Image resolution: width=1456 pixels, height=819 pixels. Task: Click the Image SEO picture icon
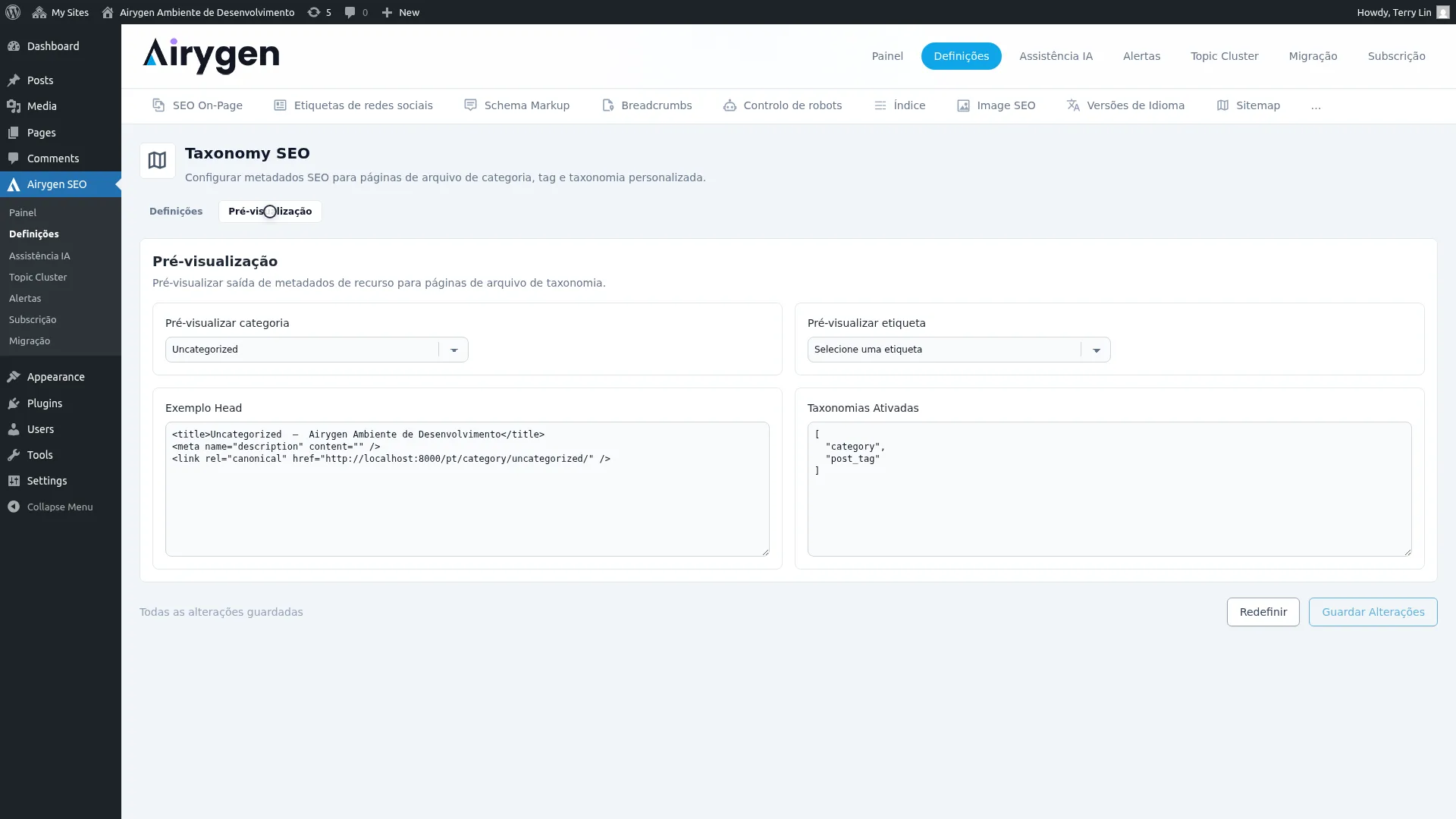pos(963,105)
